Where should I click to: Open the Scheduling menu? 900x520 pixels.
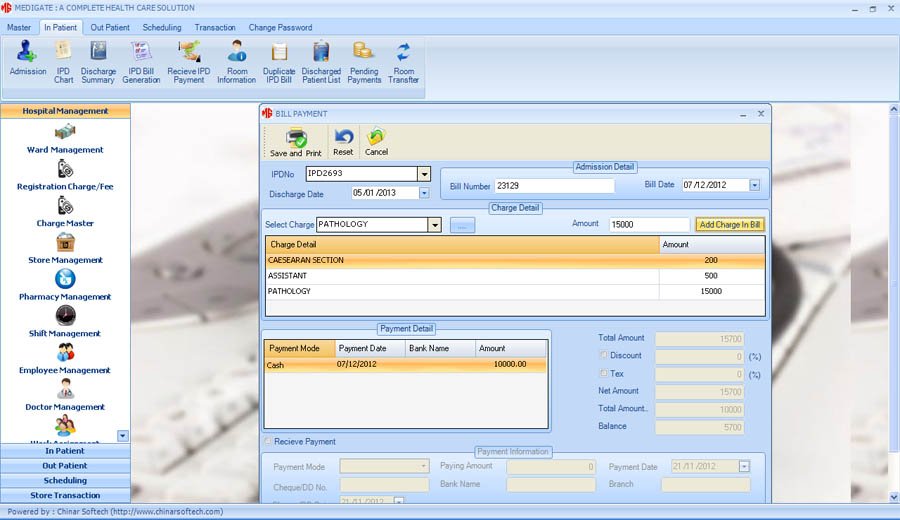click(x=162, y=28)
